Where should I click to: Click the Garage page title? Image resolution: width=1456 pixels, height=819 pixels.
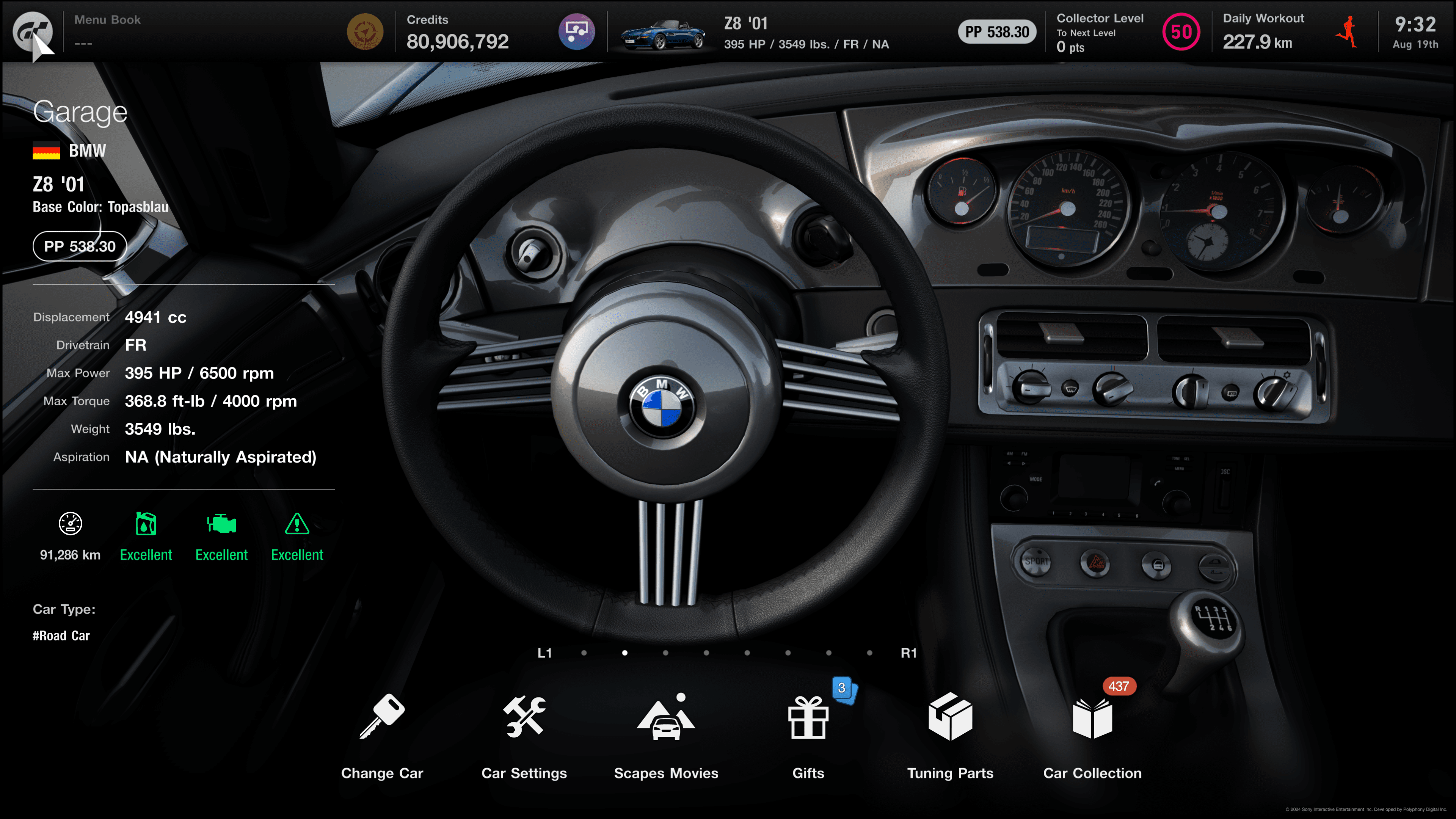click(x=80, y=112)
